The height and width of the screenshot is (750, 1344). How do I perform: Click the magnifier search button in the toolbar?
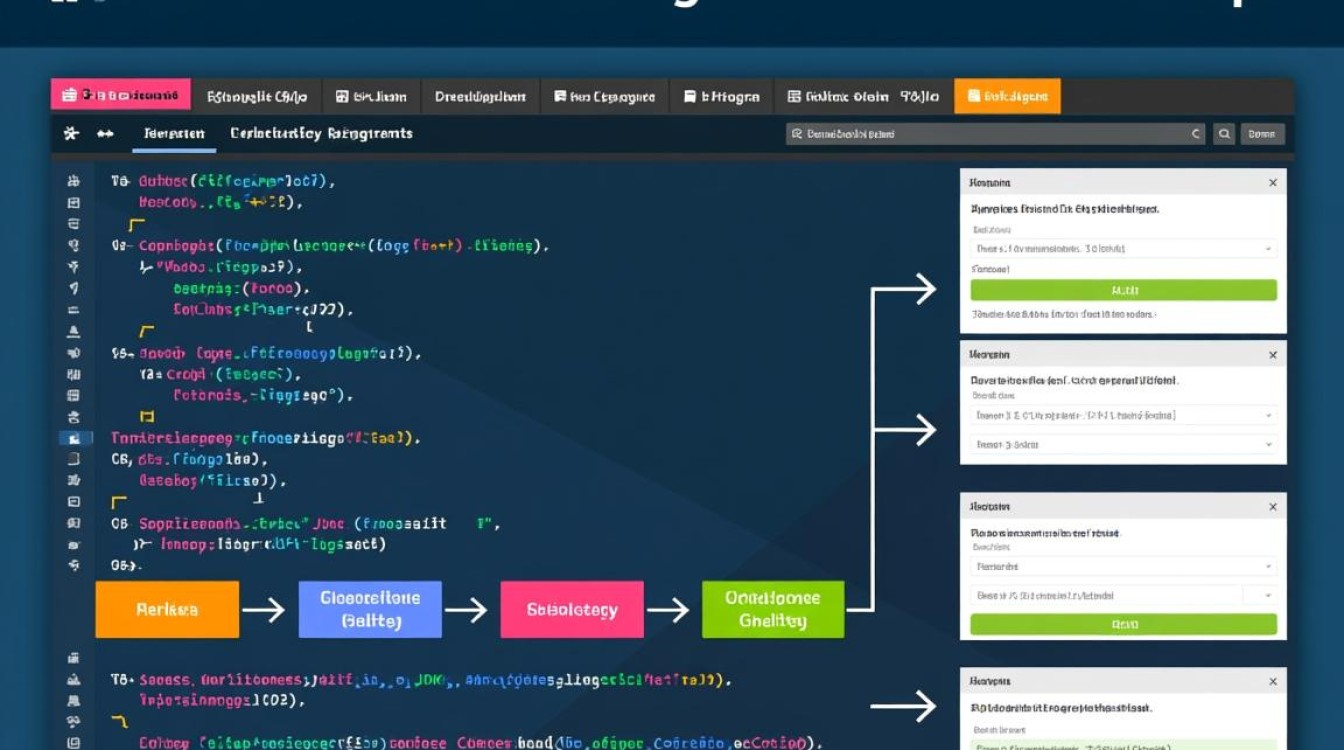point(1224,133)
